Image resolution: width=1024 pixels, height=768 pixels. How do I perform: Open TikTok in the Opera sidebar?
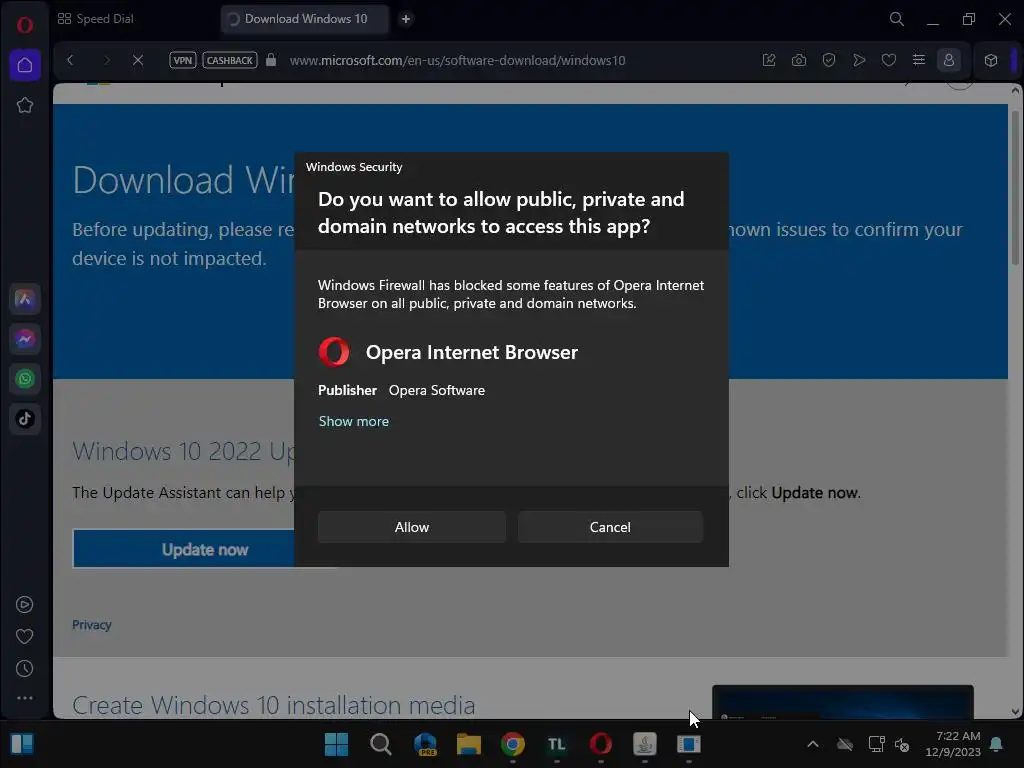pos(25,419)
